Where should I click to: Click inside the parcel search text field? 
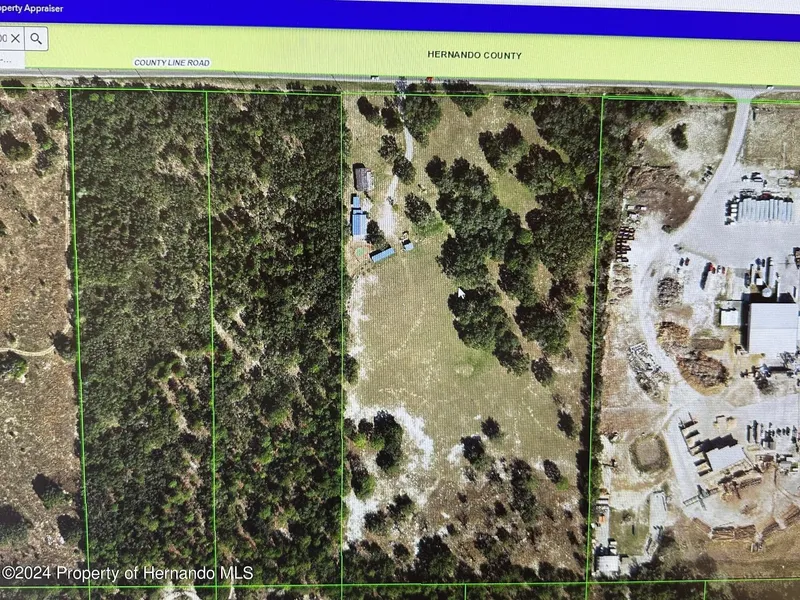pyautogui.click(x=4, y=39)
